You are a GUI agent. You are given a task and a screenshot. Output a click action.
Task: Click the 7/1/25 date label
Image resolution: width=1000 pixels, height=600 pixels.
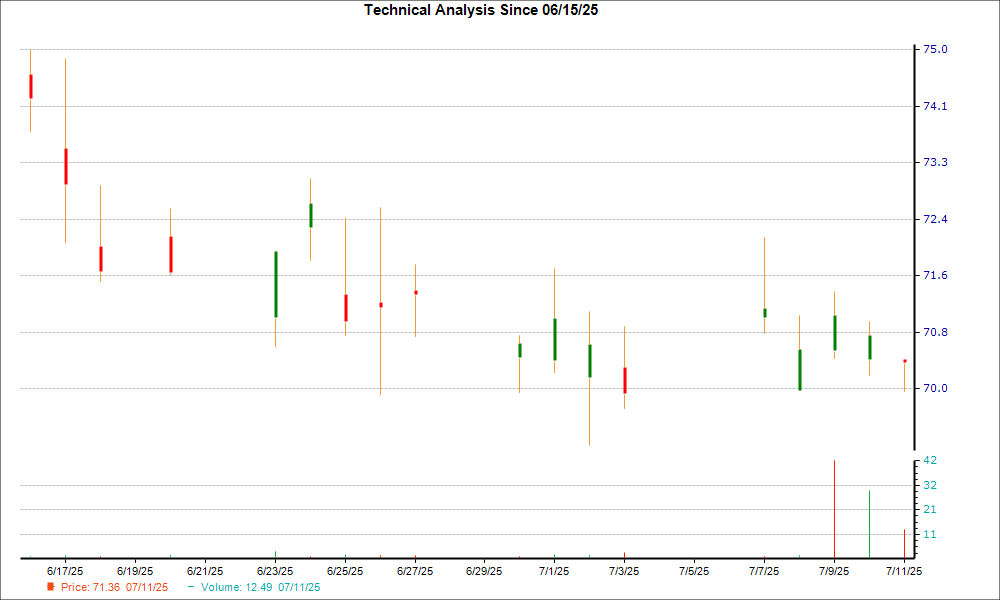point(554,571)
